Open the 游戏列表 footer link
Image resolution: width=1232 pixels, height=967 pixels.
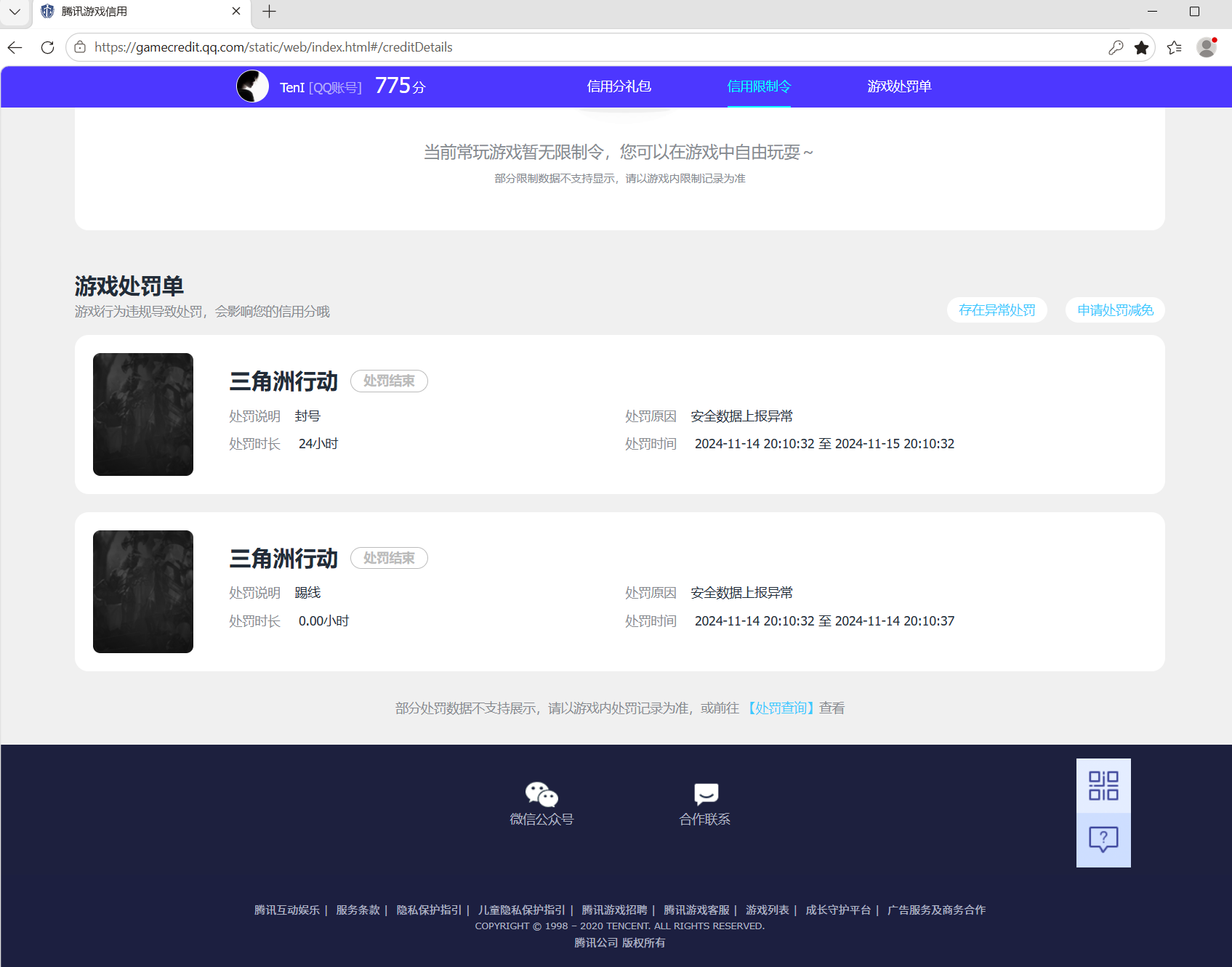tap(768, 910)
